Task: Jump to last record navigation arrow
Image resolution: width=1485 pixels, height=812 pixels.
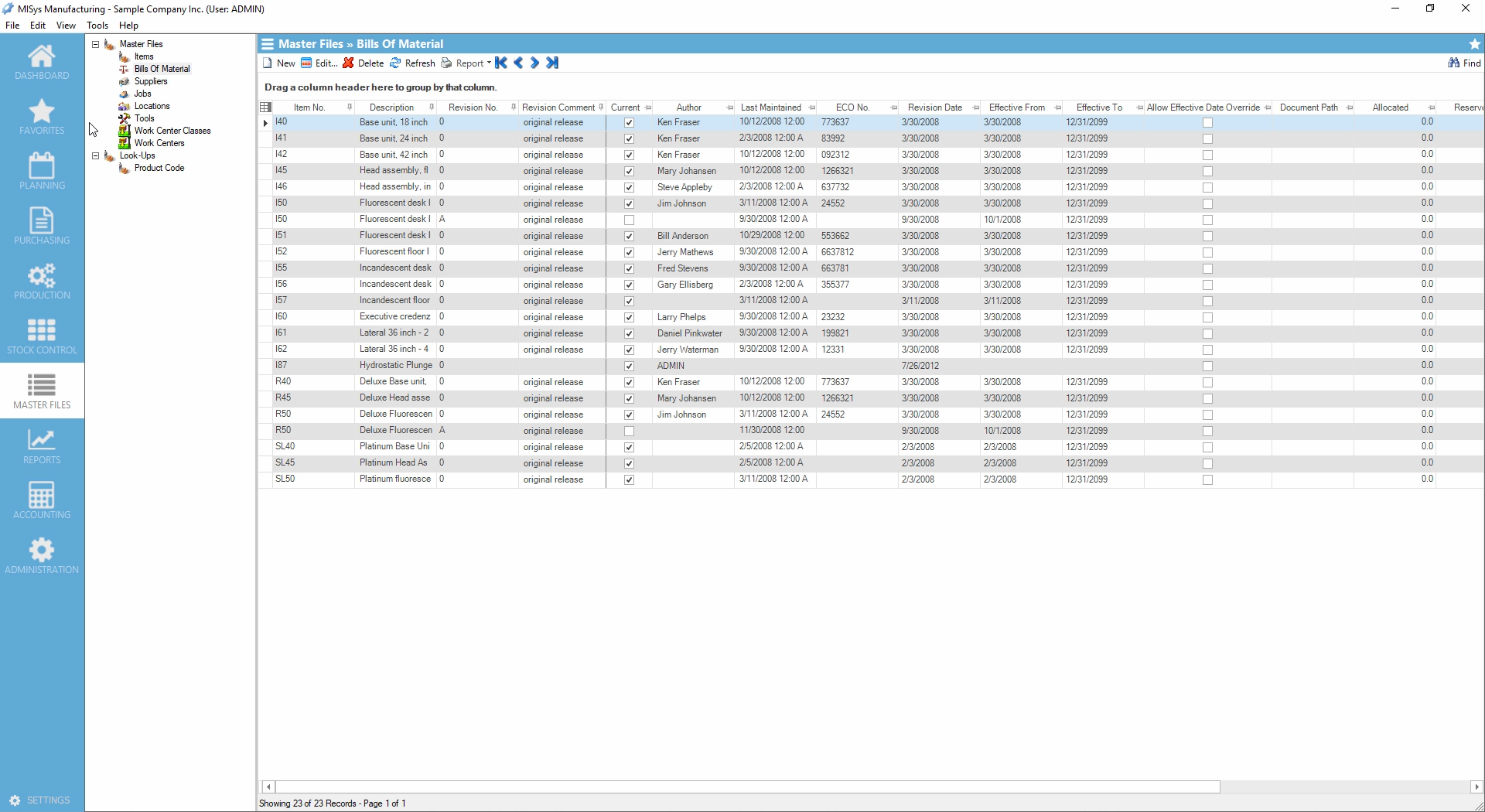Action: [552, 63]
